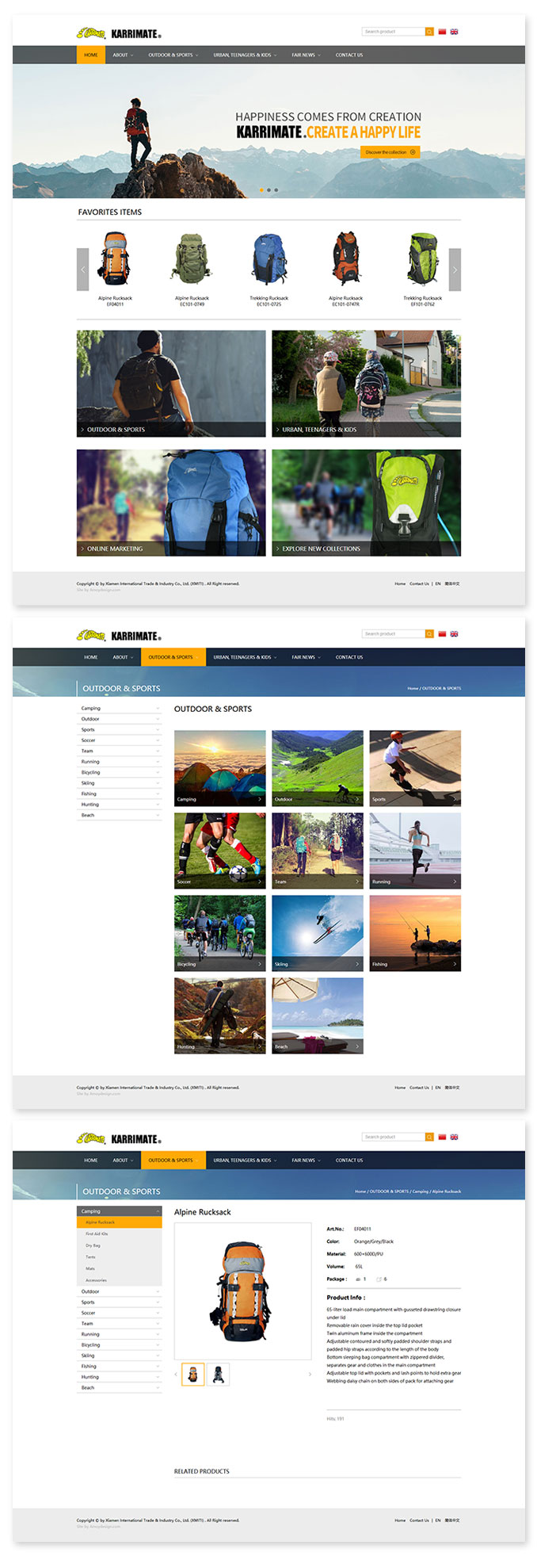The height and width of the screenshot is (1568, 537).
Task: Open First Aid Kits in the Camping submenu
Action: [97, 1234]
